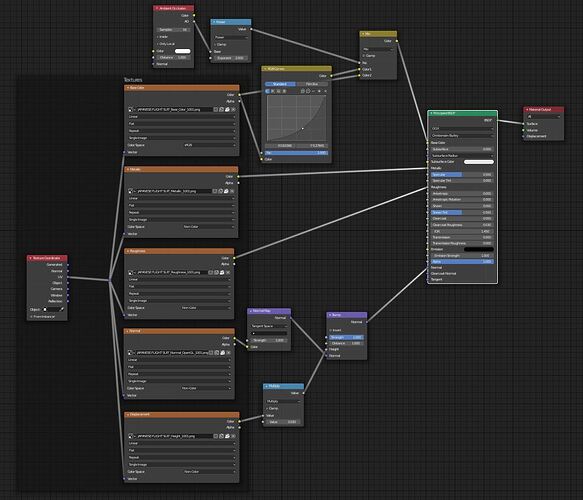Image resolution: width=583 pixels, height=500 pixels.
Task: Open Color Space dropdown in Base Color node
Action: point(210,145)
